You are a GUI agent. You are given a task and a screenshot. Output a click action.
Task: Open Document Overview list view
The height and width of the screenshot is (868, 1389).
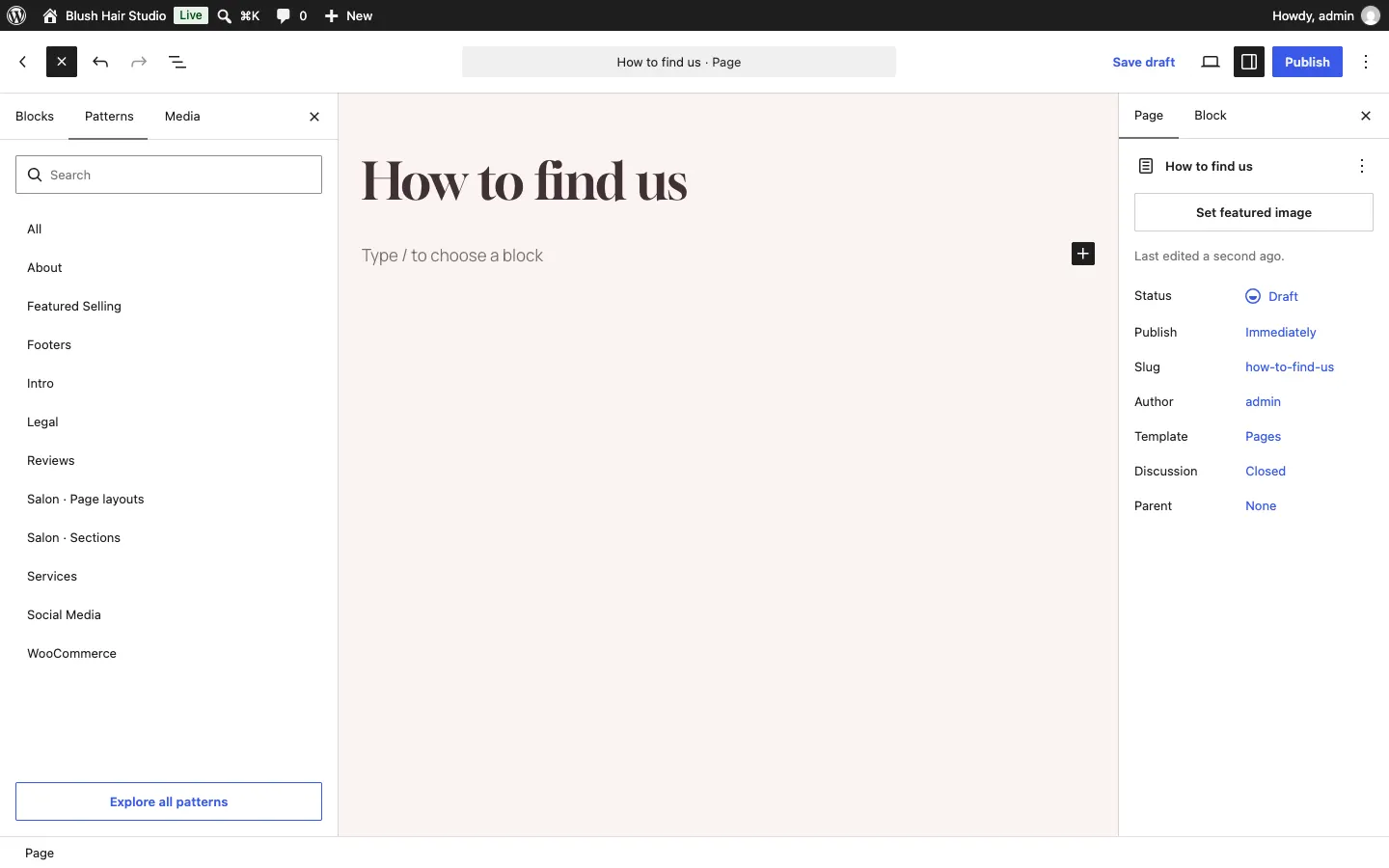click(x=177, y=62)
